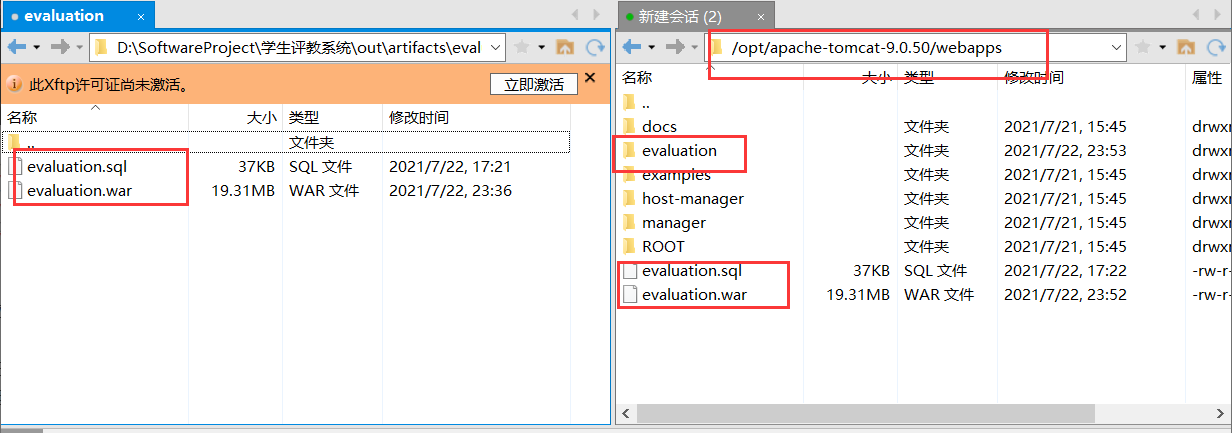
Task: Click evaluation.sql file icon in local pane
Action: tap(15, 166)
